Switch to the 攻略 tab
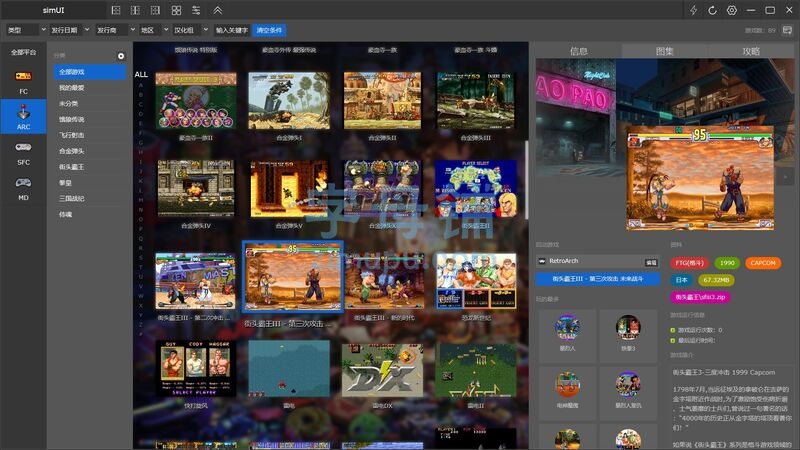 click(x=751, y=51)
